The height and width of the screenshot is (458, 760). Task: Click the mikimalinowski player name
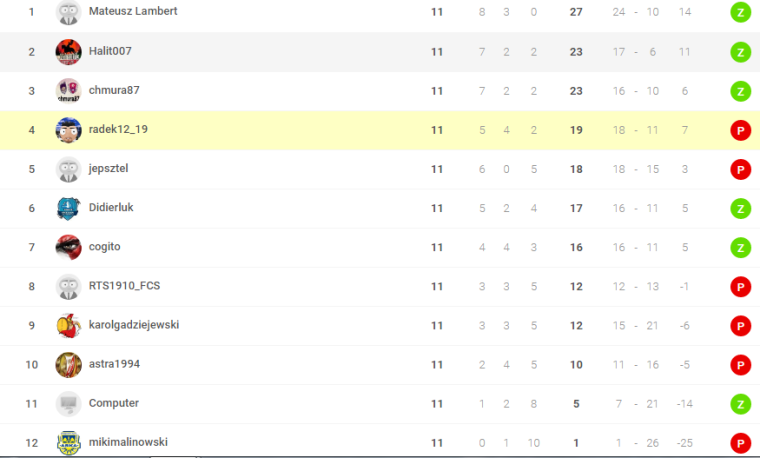pyautogui.click(x=128, y=442)
